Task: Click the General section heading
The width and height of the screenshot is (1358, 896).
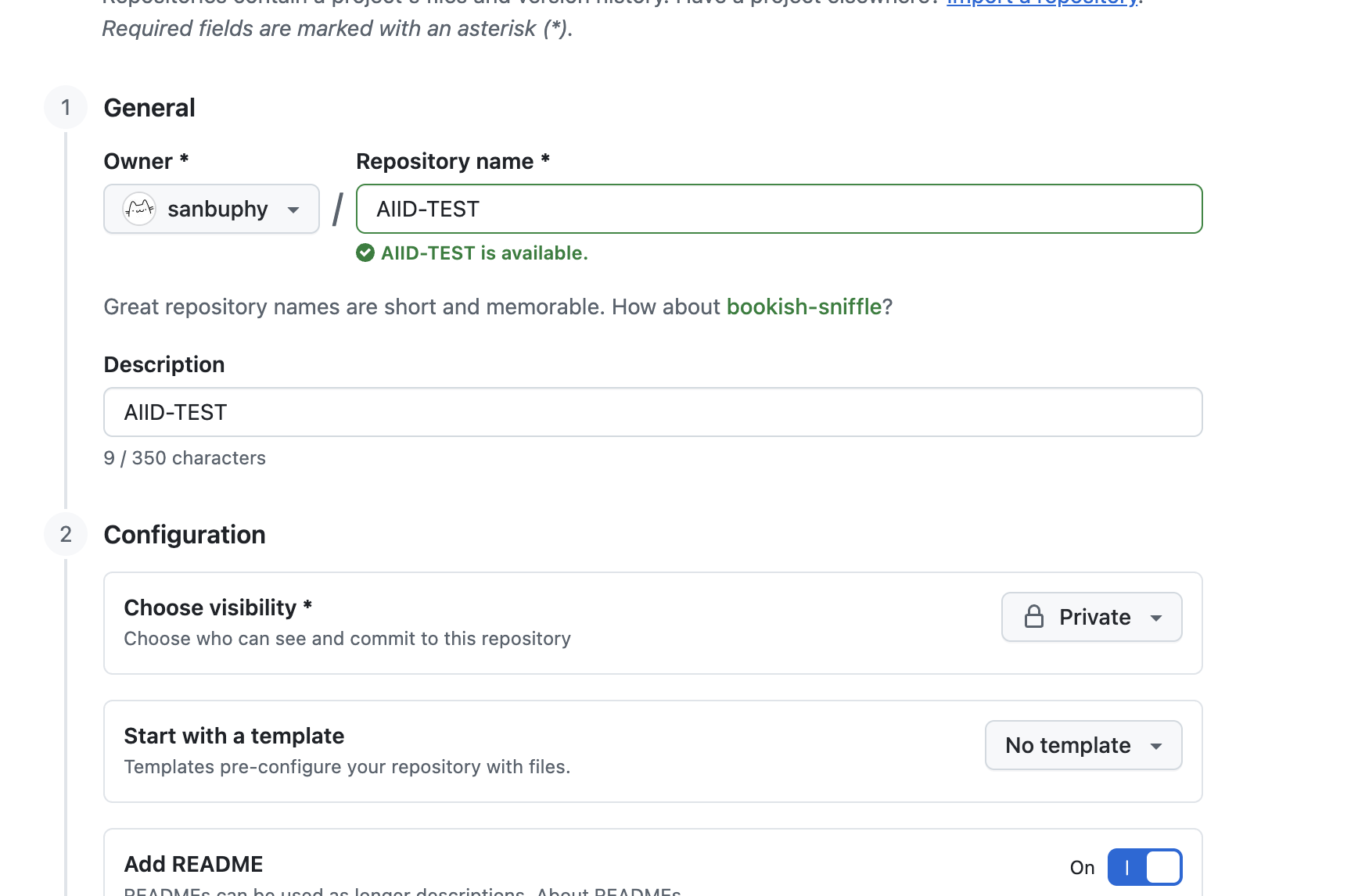Action: click(x=149, y=108)
